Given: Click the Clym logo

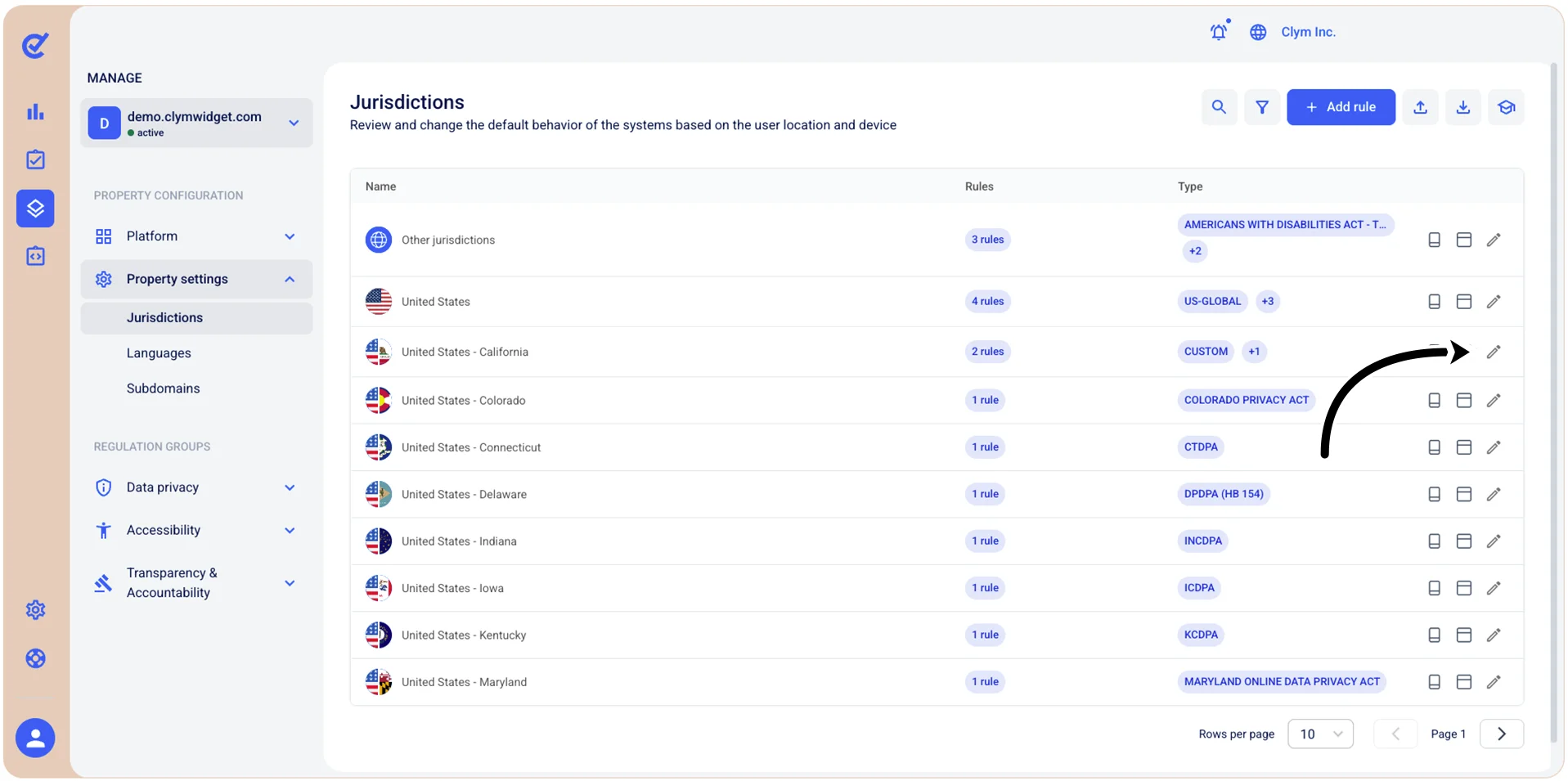Looking at the screenshot, I should (x=35, y=45).
